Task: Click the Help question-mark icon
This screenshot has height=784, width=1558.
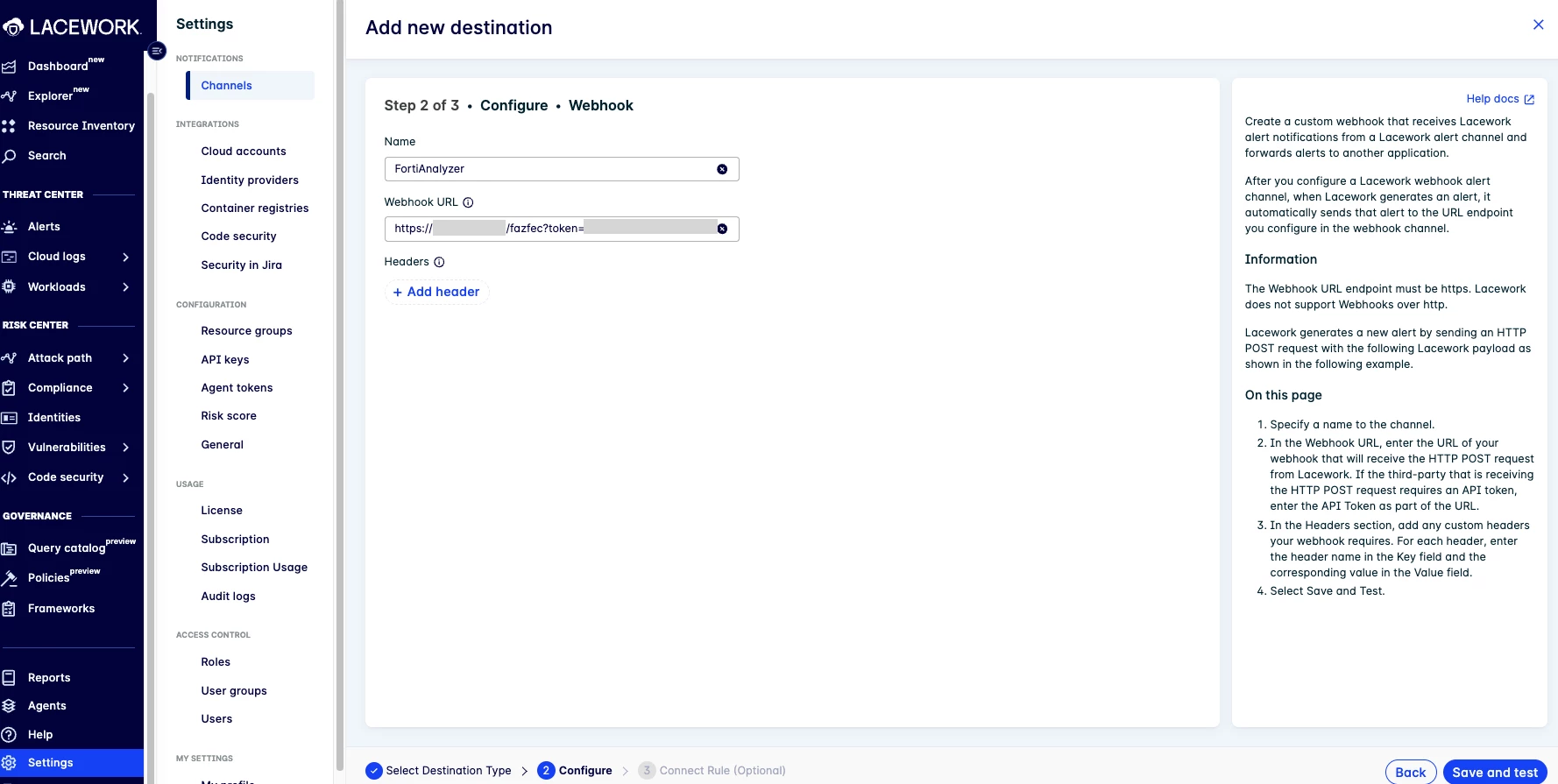Action: 9,735
